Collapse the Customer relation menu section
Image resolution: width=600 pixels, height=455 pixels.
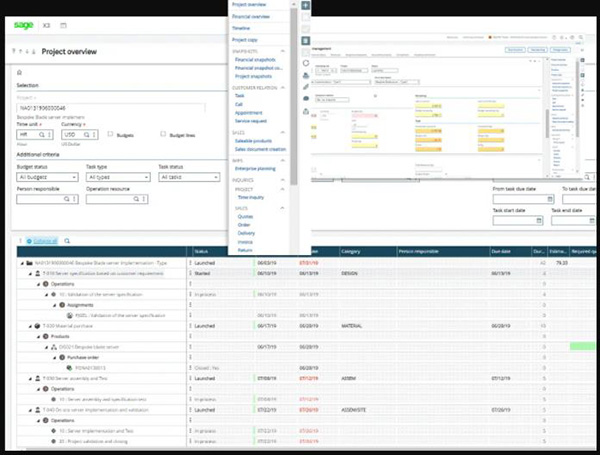(282, 88)
